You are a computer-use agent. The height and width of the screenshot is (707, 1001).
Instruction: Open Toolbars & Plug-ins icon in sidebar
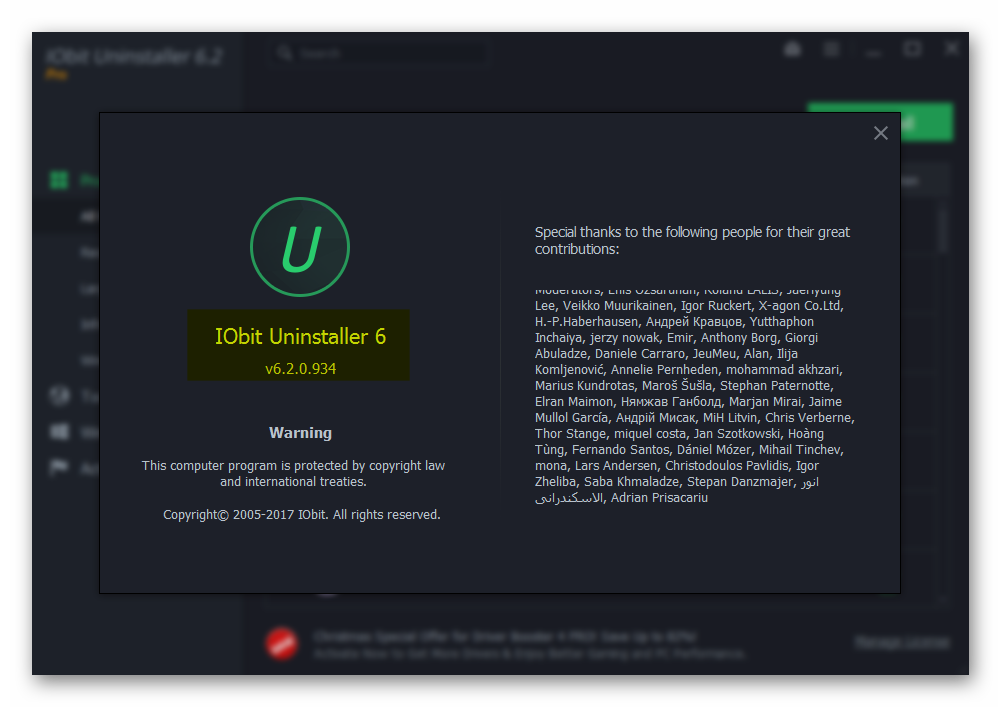point(59,396)
